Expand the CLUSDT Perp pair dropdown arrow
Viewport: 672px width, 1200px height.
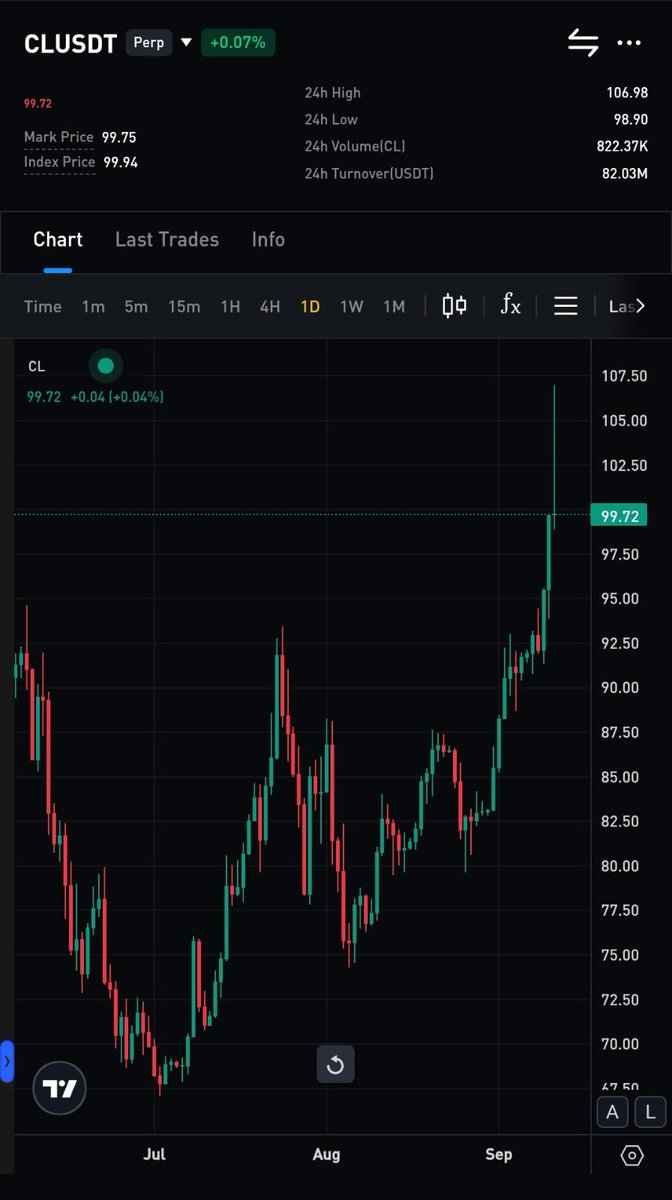pos(186,43)
